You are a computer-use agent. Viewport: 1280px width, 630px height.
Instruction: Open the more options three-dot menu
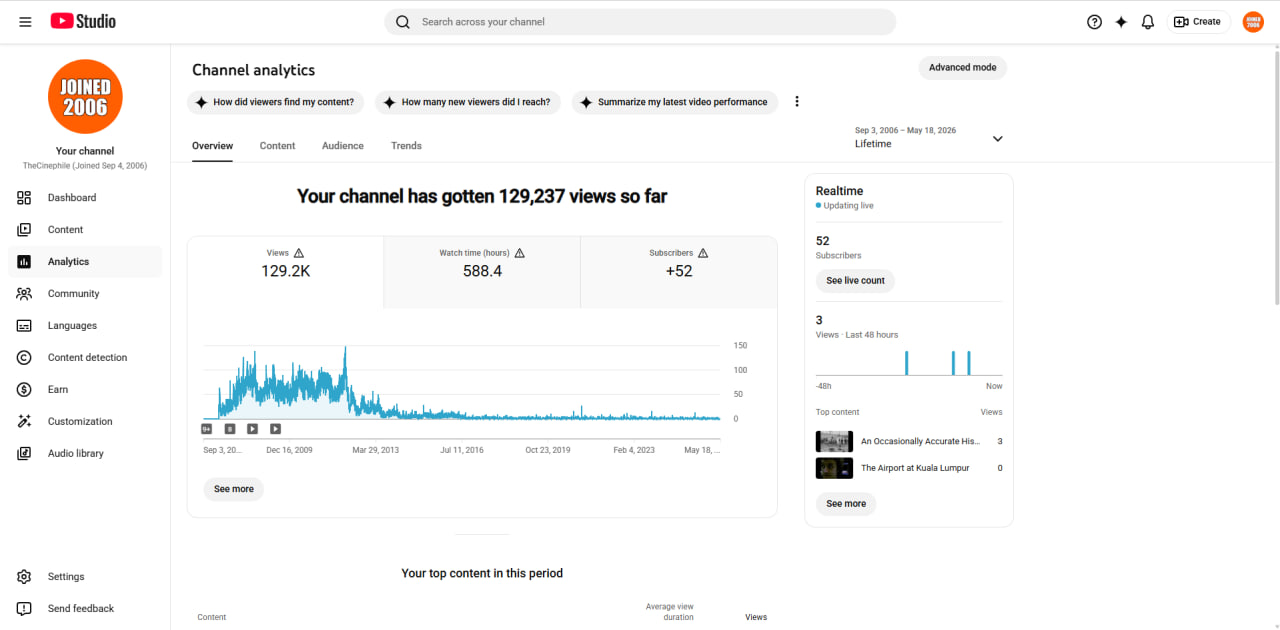[797, 102]
